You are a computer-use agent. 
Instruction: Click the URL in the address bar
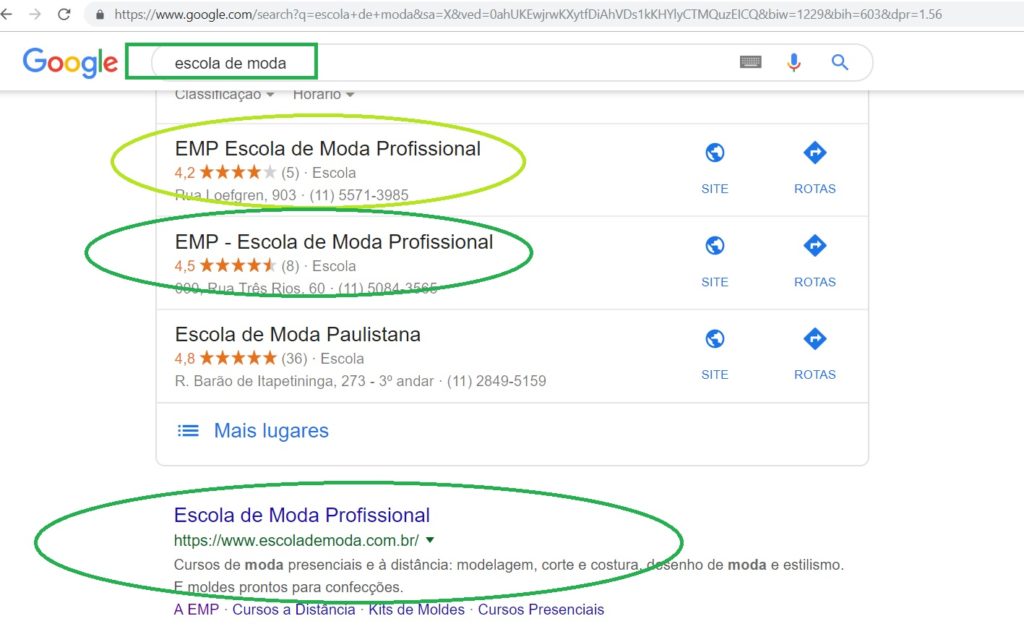[x=528, y=14]
